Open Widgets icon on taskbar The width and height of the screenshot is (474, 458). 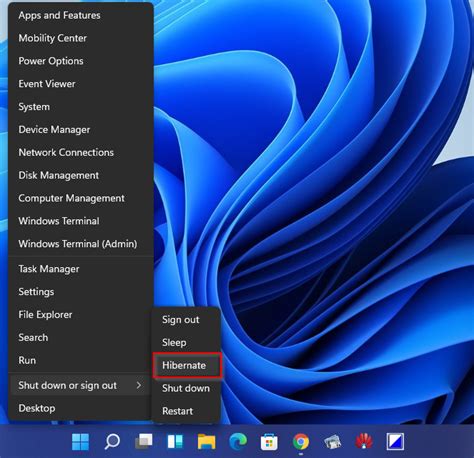[x=175, y=442]
